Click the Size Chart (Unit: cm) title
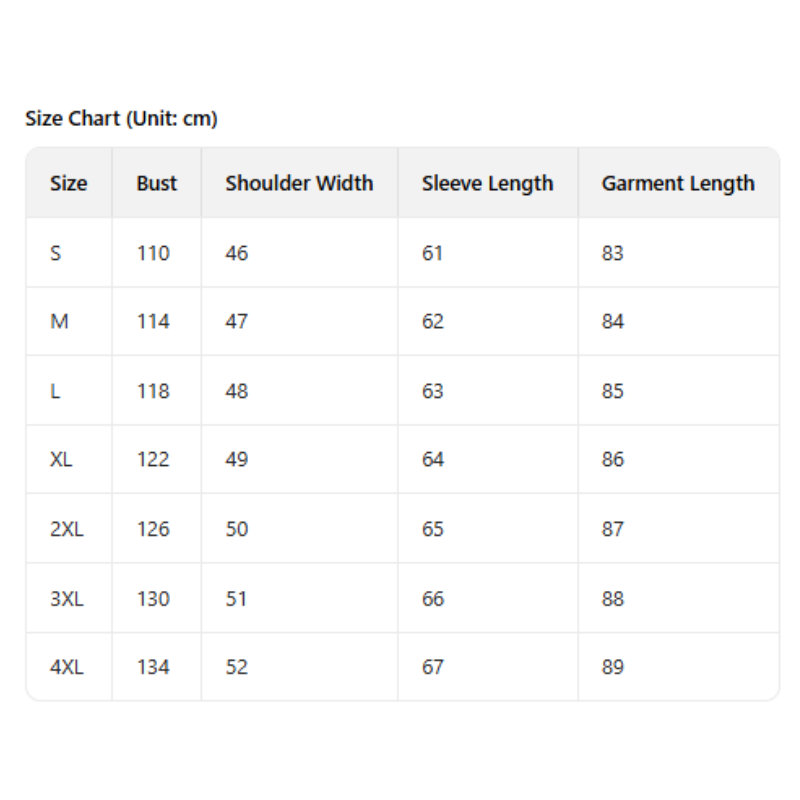The image size is (800, 800). [121, 119]
